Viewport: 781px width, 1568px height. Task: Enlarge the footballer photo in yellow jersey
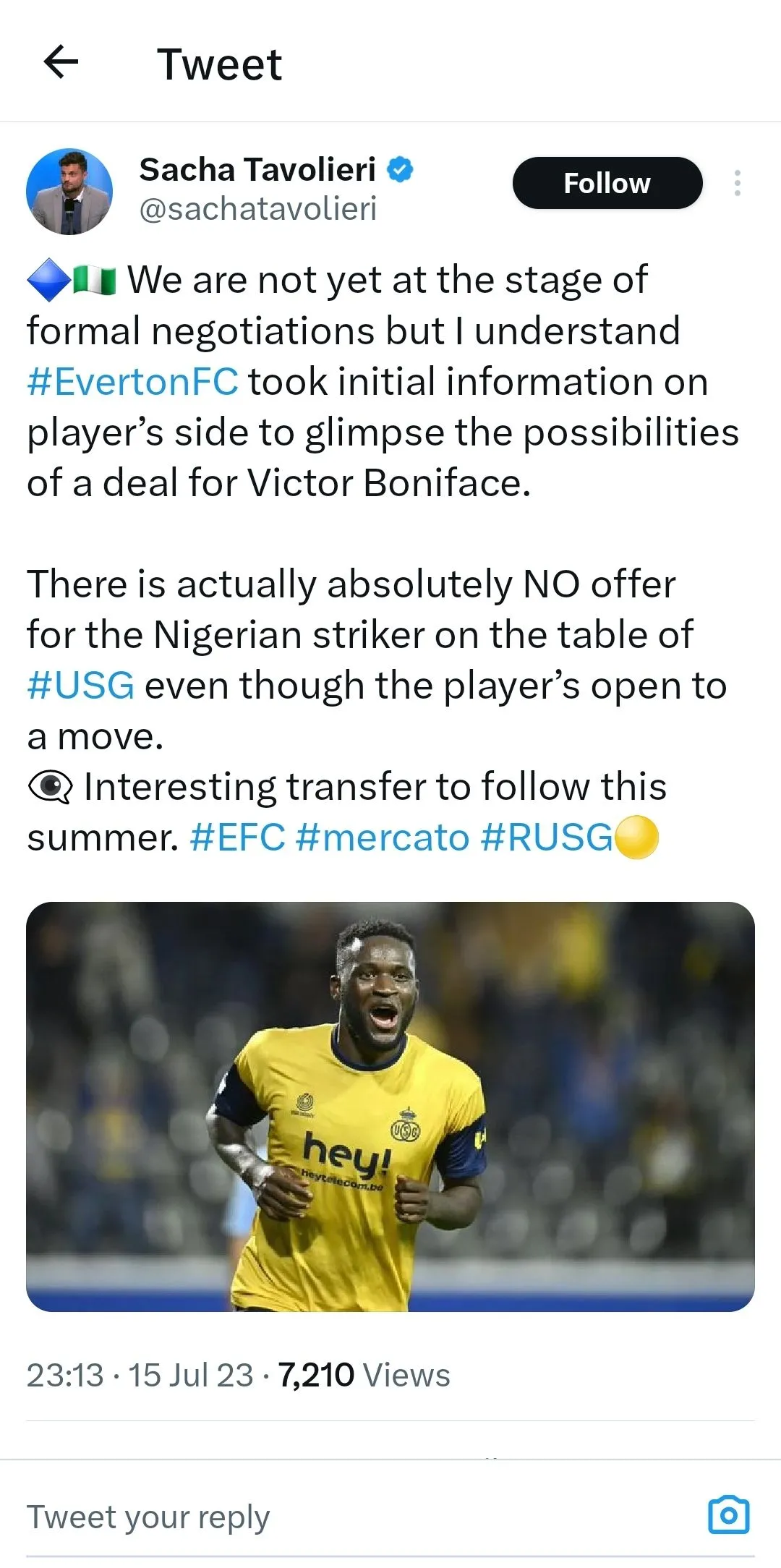pyautogui.click(x=390, y=1107)
